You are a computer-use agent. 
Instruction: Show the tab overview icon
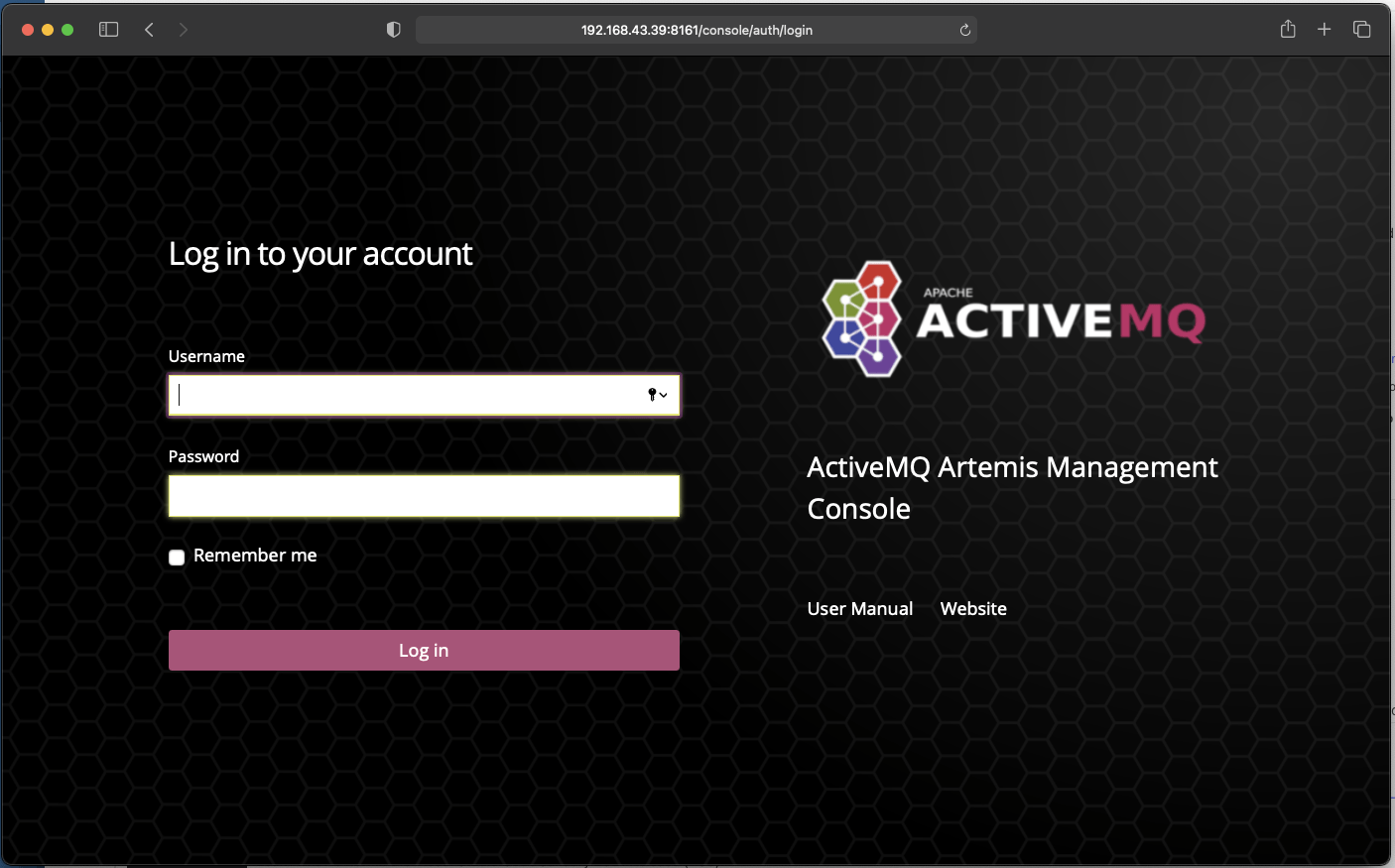1362,30
